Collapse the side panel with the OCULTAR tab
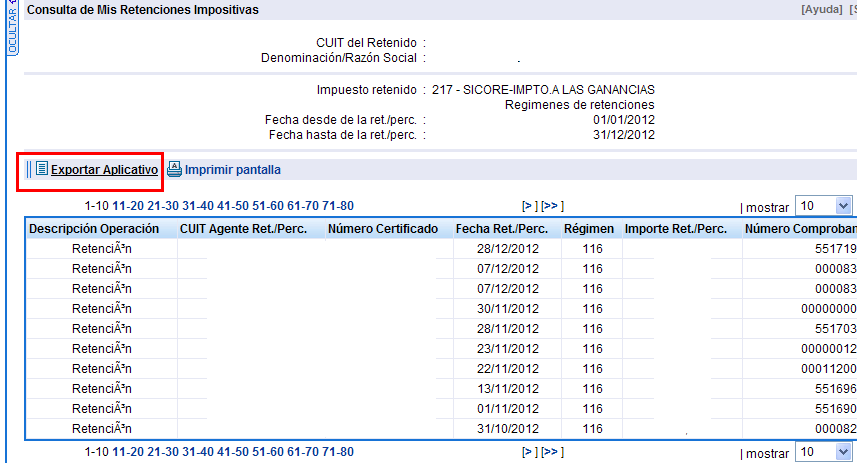The image size is (857, 463). pyautogui.click(x=12, y=28)
